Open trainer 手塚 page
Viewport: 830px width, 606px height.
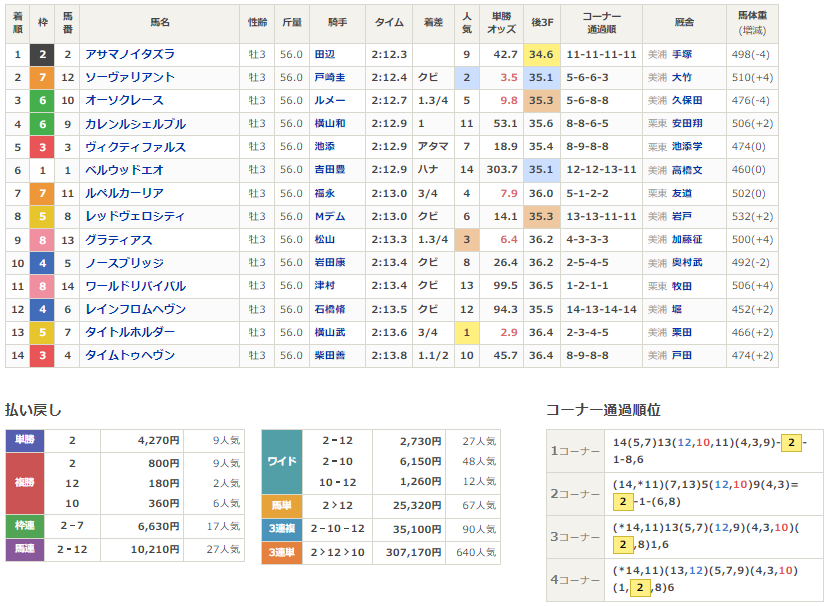[682, 55]
